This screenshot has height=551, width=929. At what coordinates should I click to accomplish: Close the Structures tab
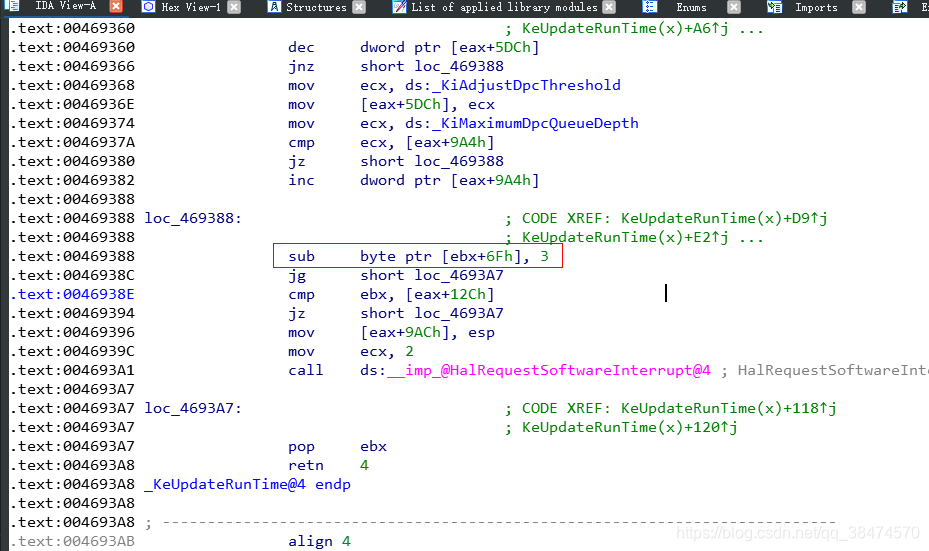coord(359,7)
